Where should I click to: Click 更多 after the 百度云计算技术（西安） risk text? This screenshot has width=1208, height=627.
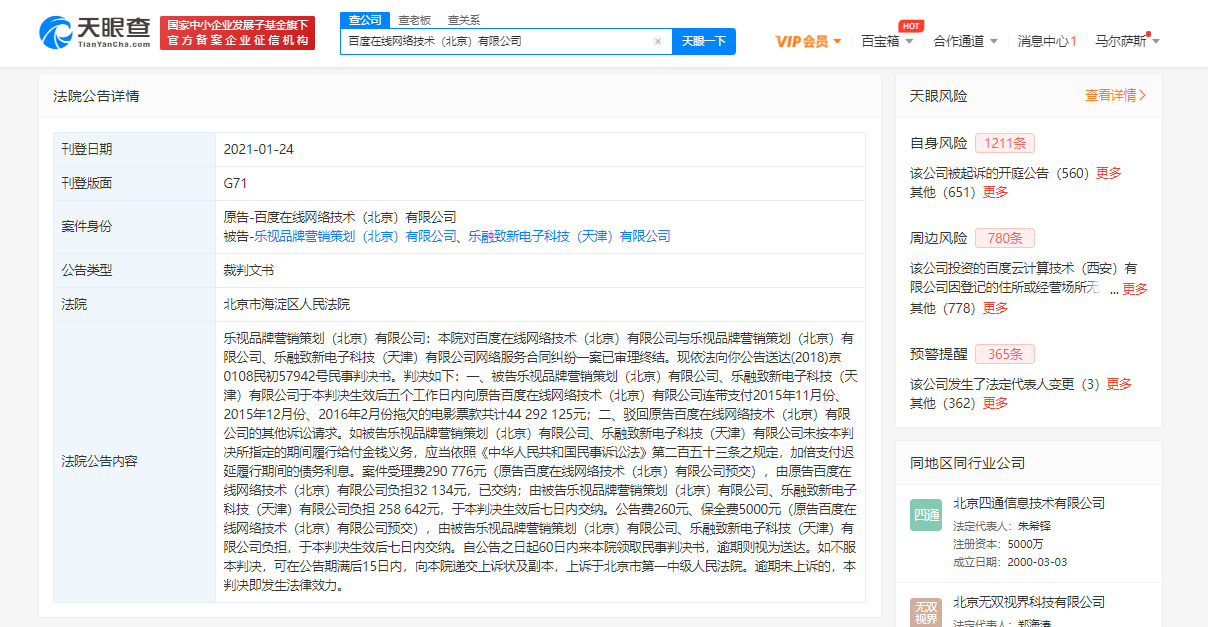click(1135, 289)
